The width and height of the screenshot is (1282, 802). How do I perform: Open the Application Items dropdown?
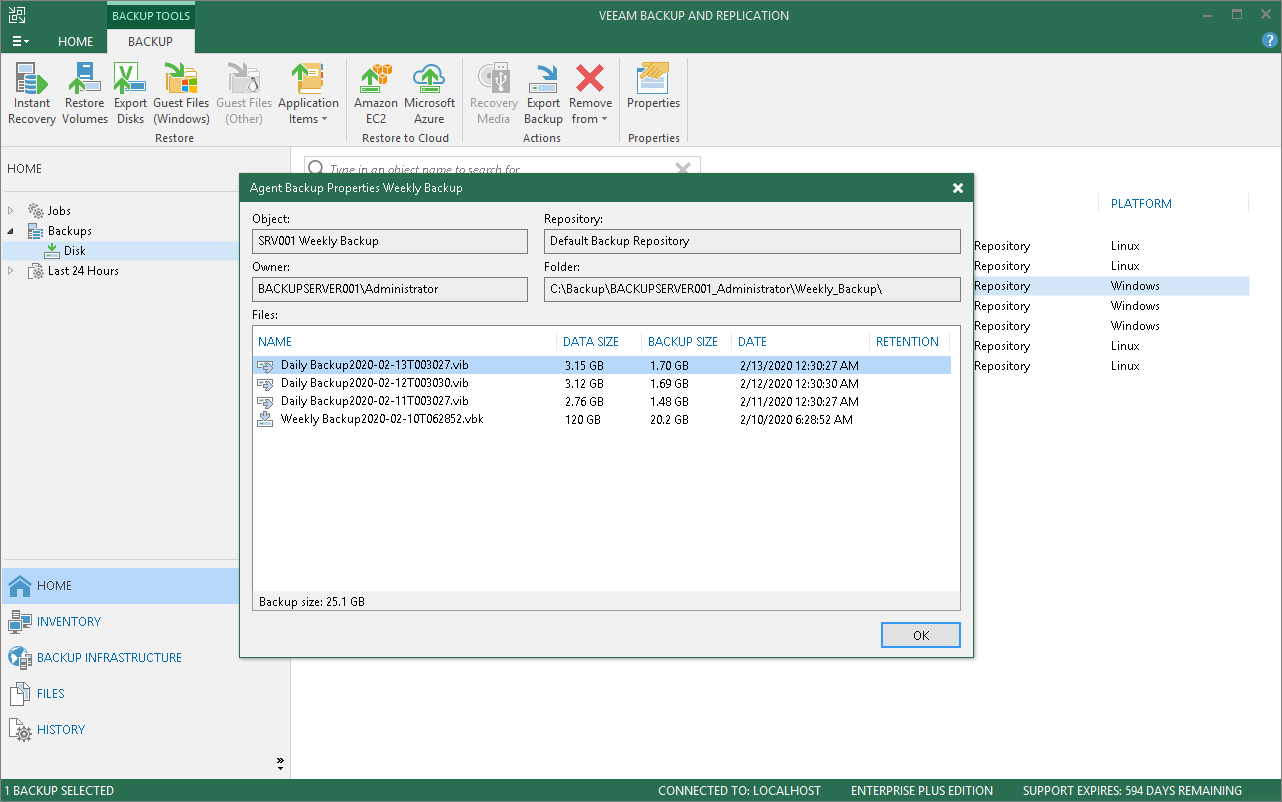[308, 94]
